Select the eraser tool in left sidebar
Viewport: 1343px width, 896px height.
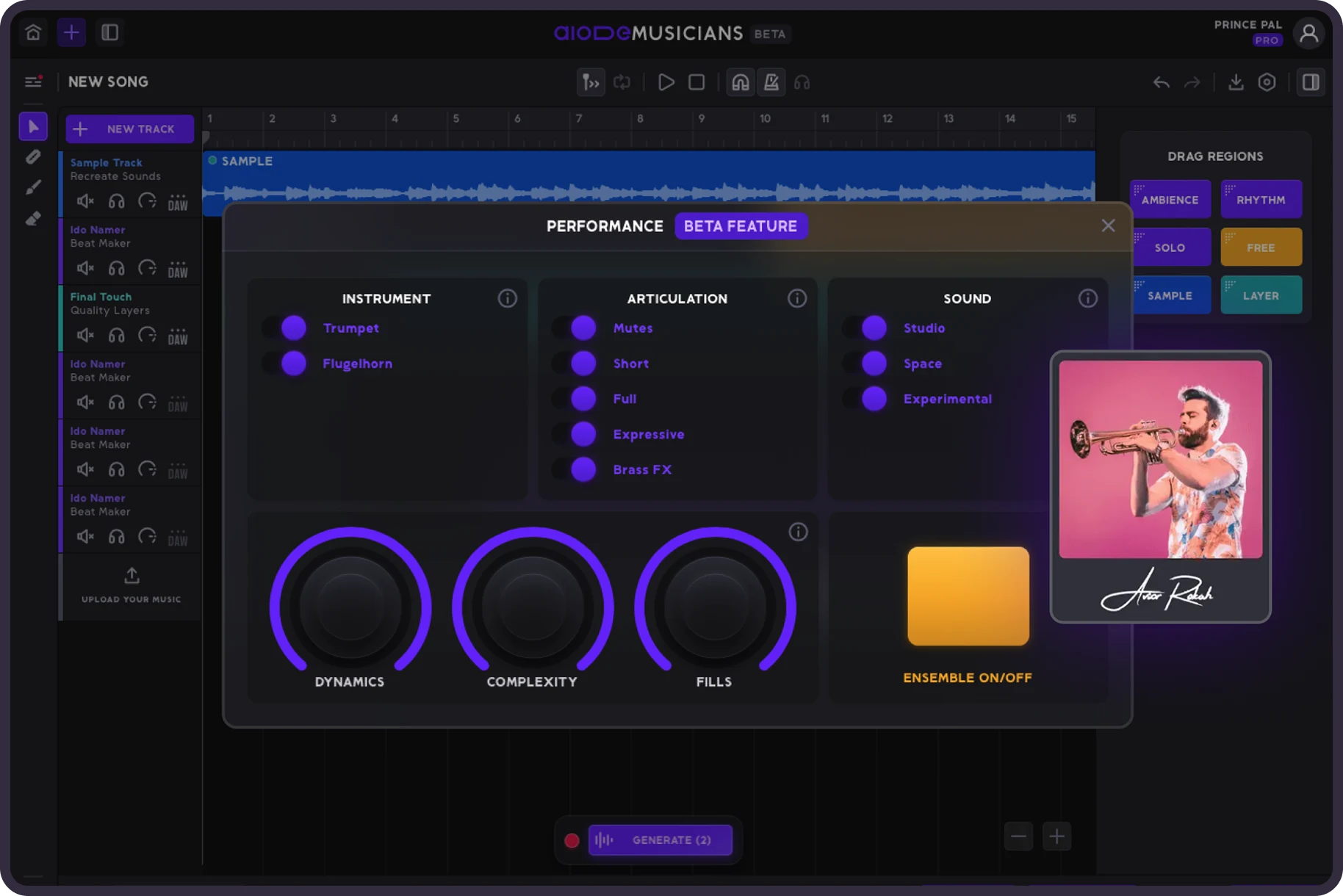pos(33,219)
